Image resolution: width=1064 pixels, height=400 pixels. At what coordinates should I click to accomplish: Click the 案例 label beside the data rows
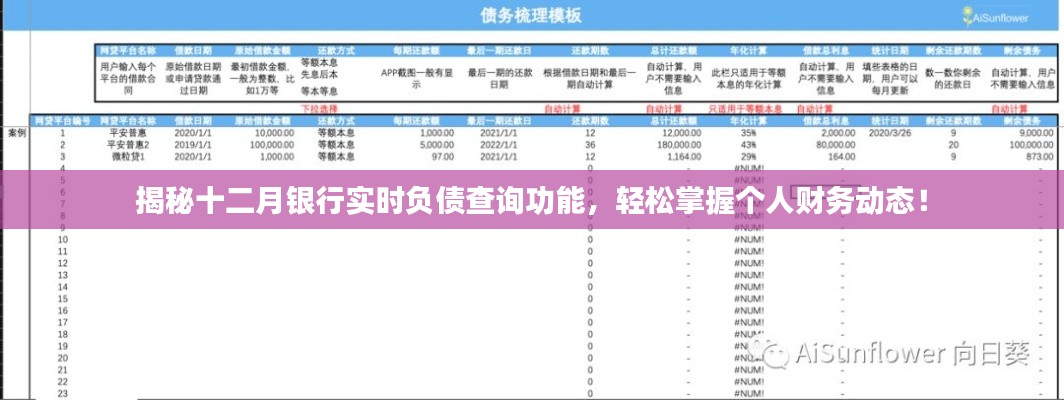click(x=17, y=133)
